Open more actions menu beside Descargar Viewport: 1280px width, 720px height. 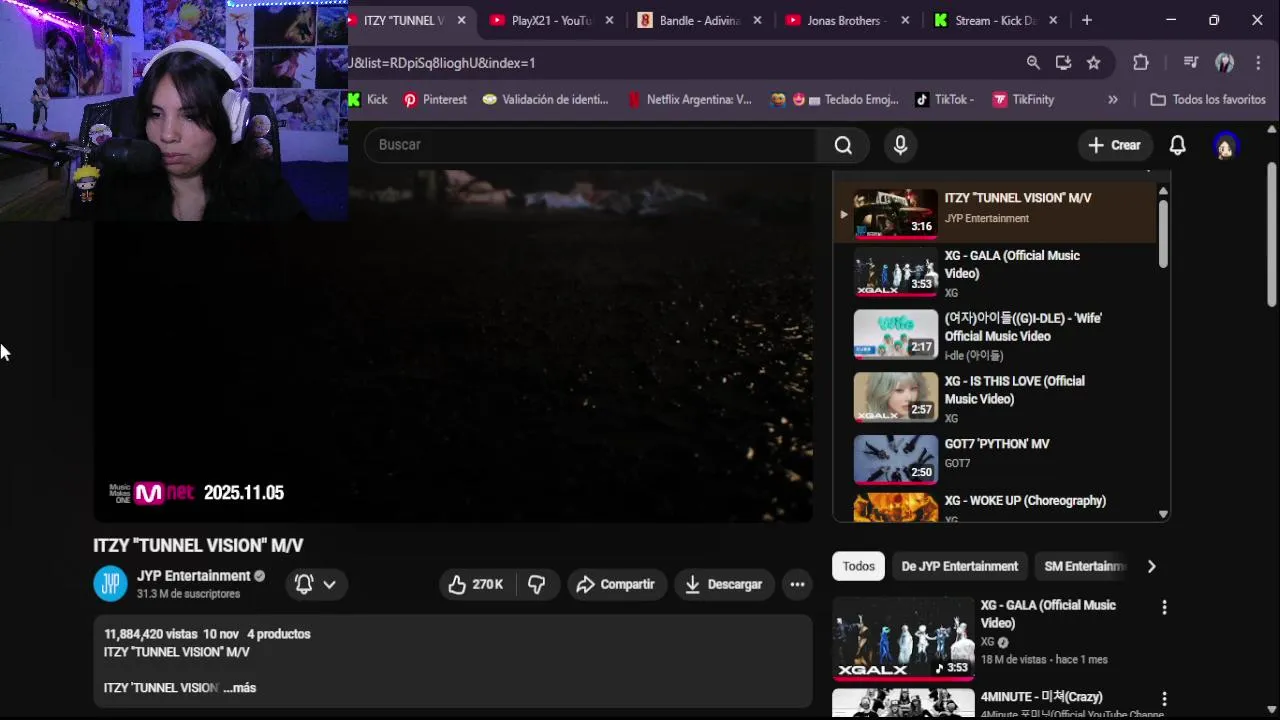point(797,584)
